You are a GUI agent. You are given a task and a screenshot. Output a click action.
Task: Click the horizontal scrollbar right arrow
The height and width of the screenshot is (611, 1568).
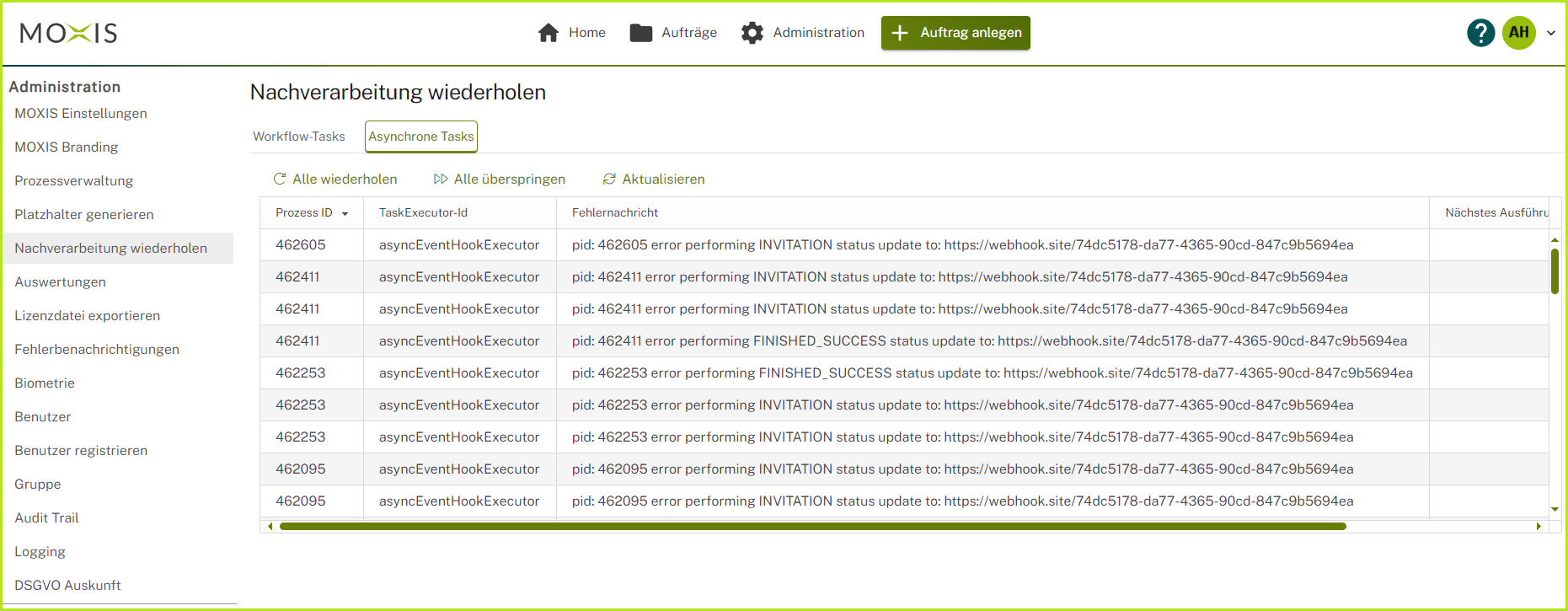(1539, 526)
